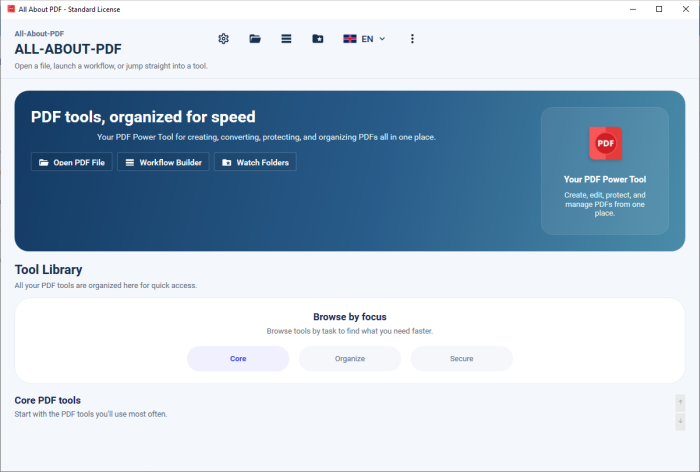700x472 pixels.
Task: Click the Open PDF File button
Action: click(72, 162)
